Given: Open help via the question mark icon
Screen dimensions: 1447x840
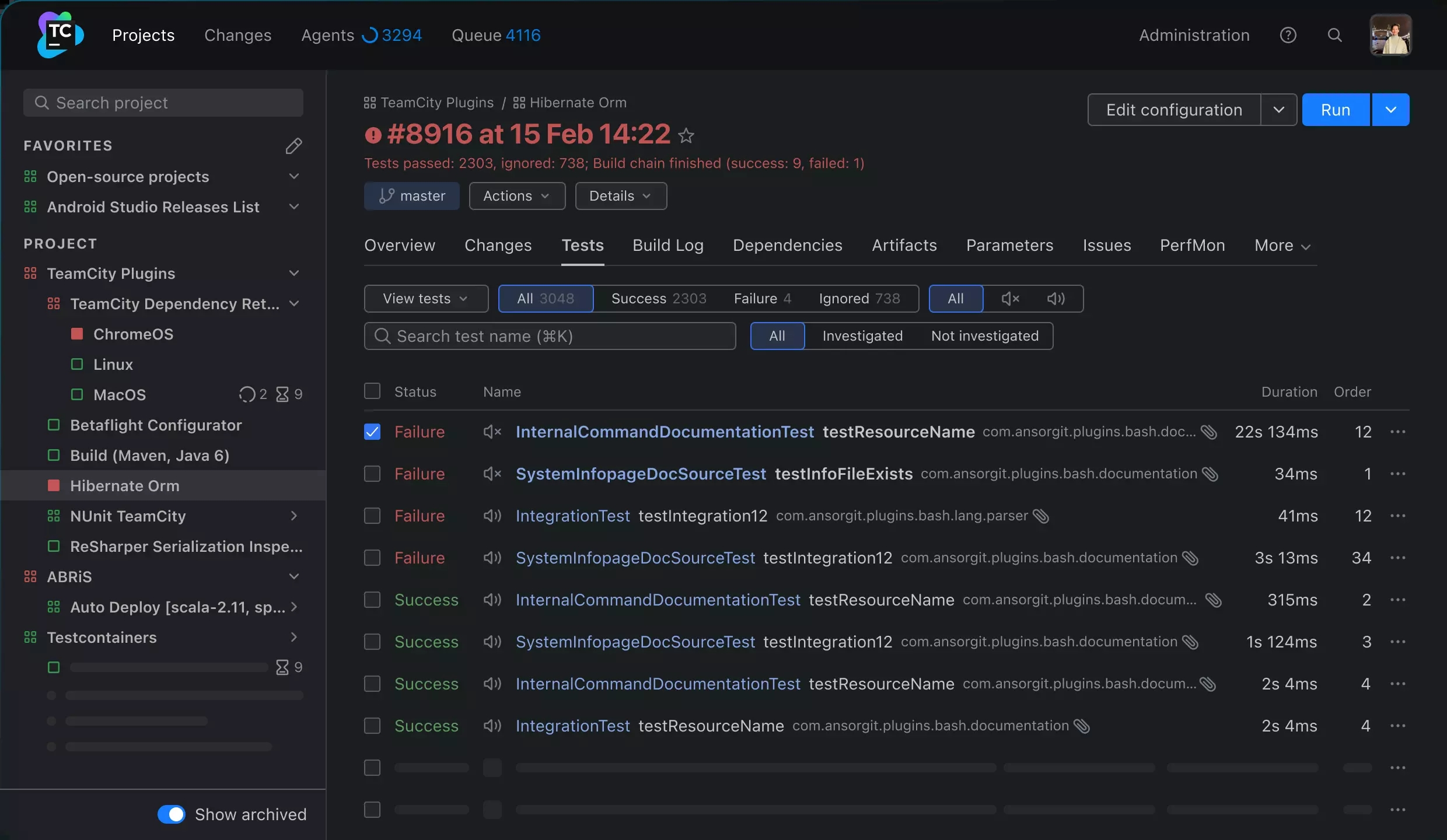Looking at the screenshot, I should tap(1288, 35).
